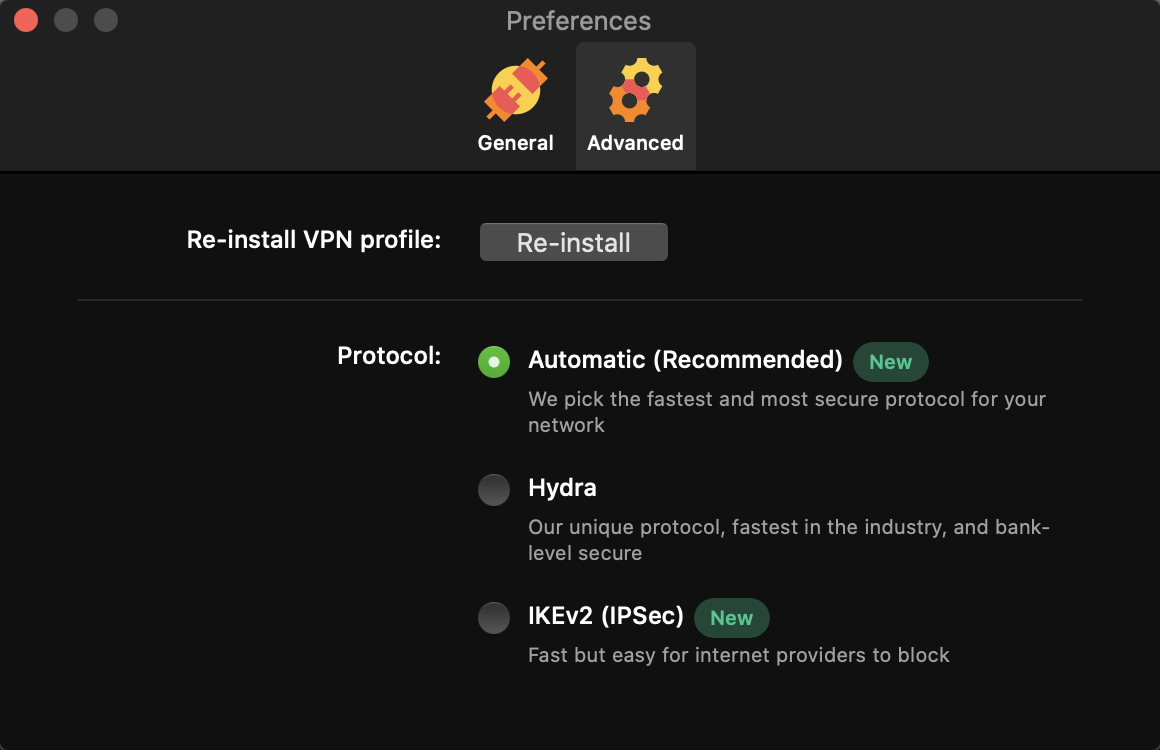The image size is (1160, 750).
Task: Click the Hydra protocol title
Action: [562, 487]
